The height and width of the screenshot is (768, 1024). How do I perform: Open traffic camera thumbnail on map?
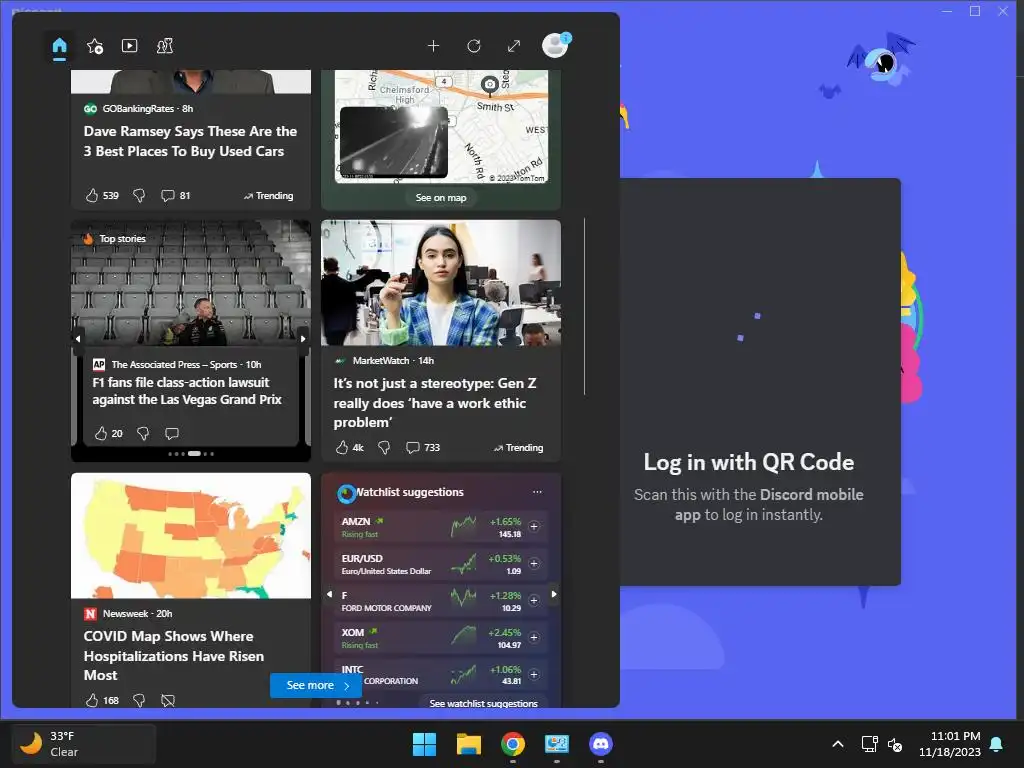pyautogui.click(x=394, y=142)
